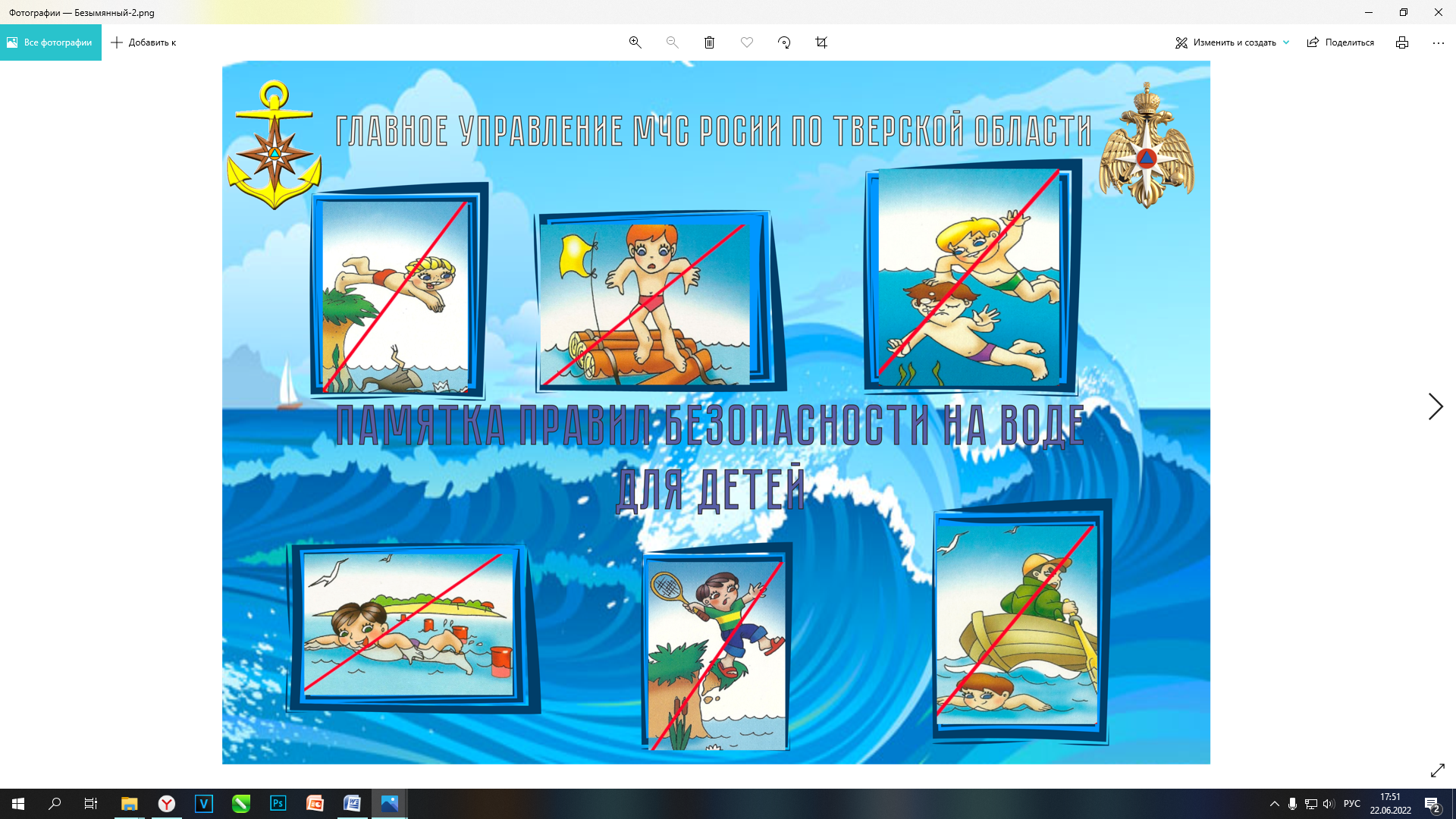Click the displayed safety poster image

[x=716, y=413]
